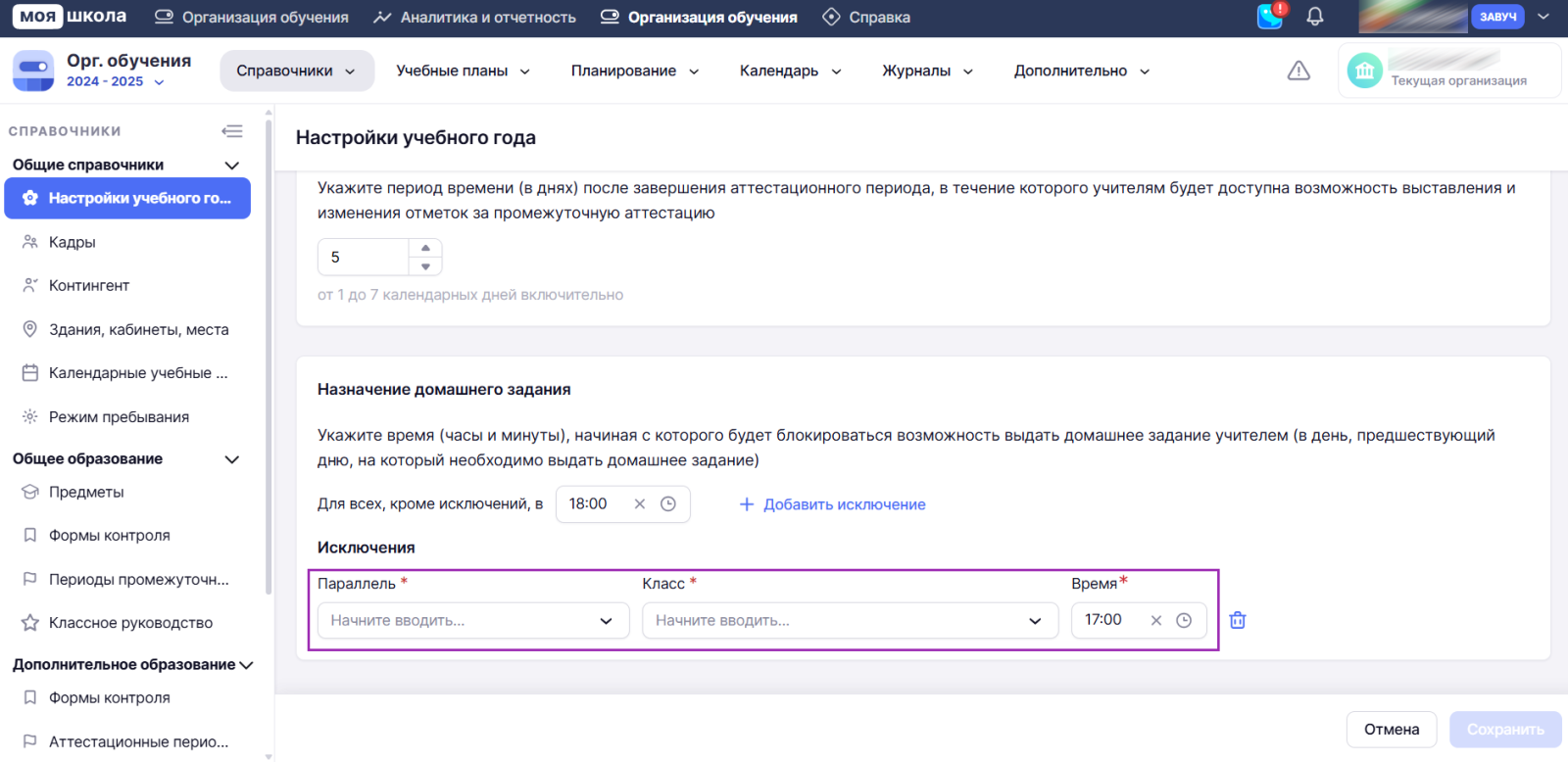Viewport: 1568px width, 762px height.
Task: Delete the exception row with trash icon
Action: pos(1238,620)
